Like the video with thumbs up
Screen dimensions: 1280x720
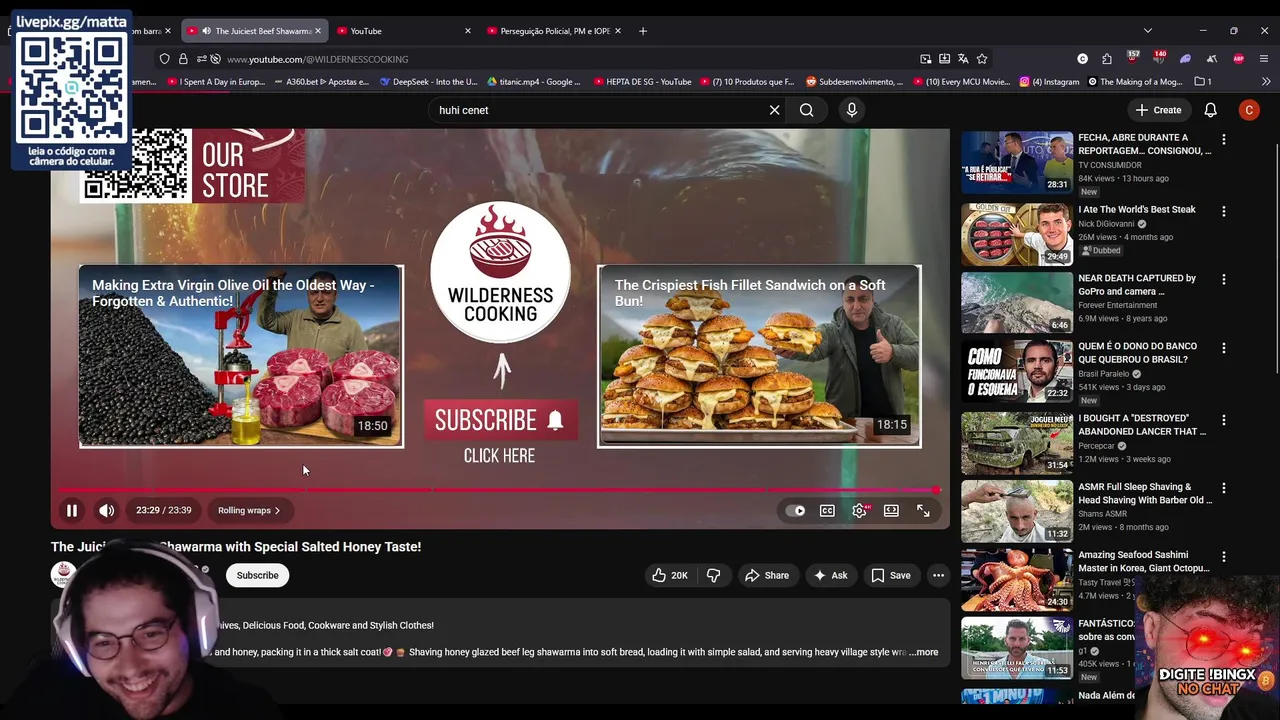pos(670,575)
